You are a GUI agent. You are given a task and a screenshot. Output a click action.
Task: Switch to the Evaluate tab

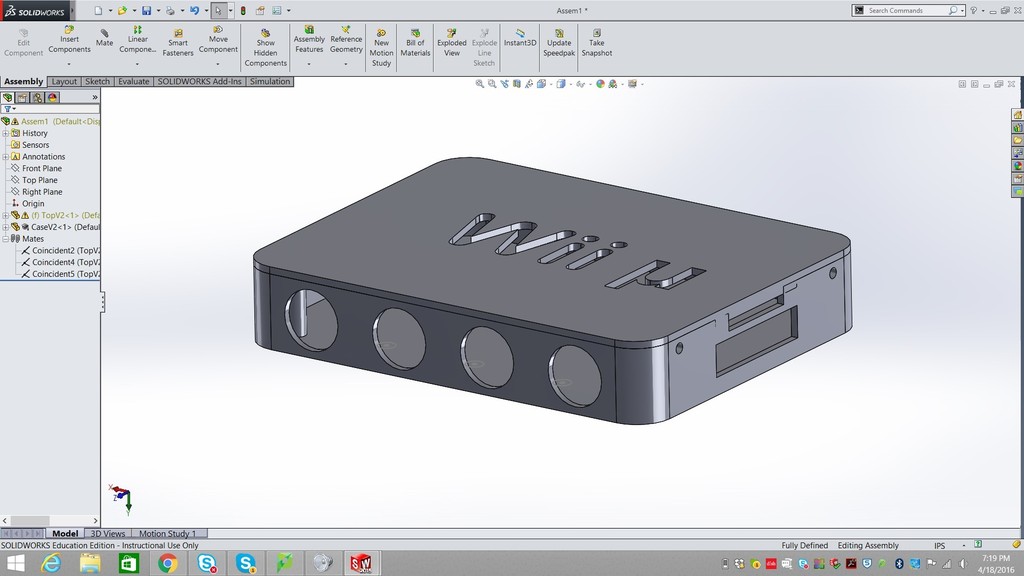(x=134, y=82)
